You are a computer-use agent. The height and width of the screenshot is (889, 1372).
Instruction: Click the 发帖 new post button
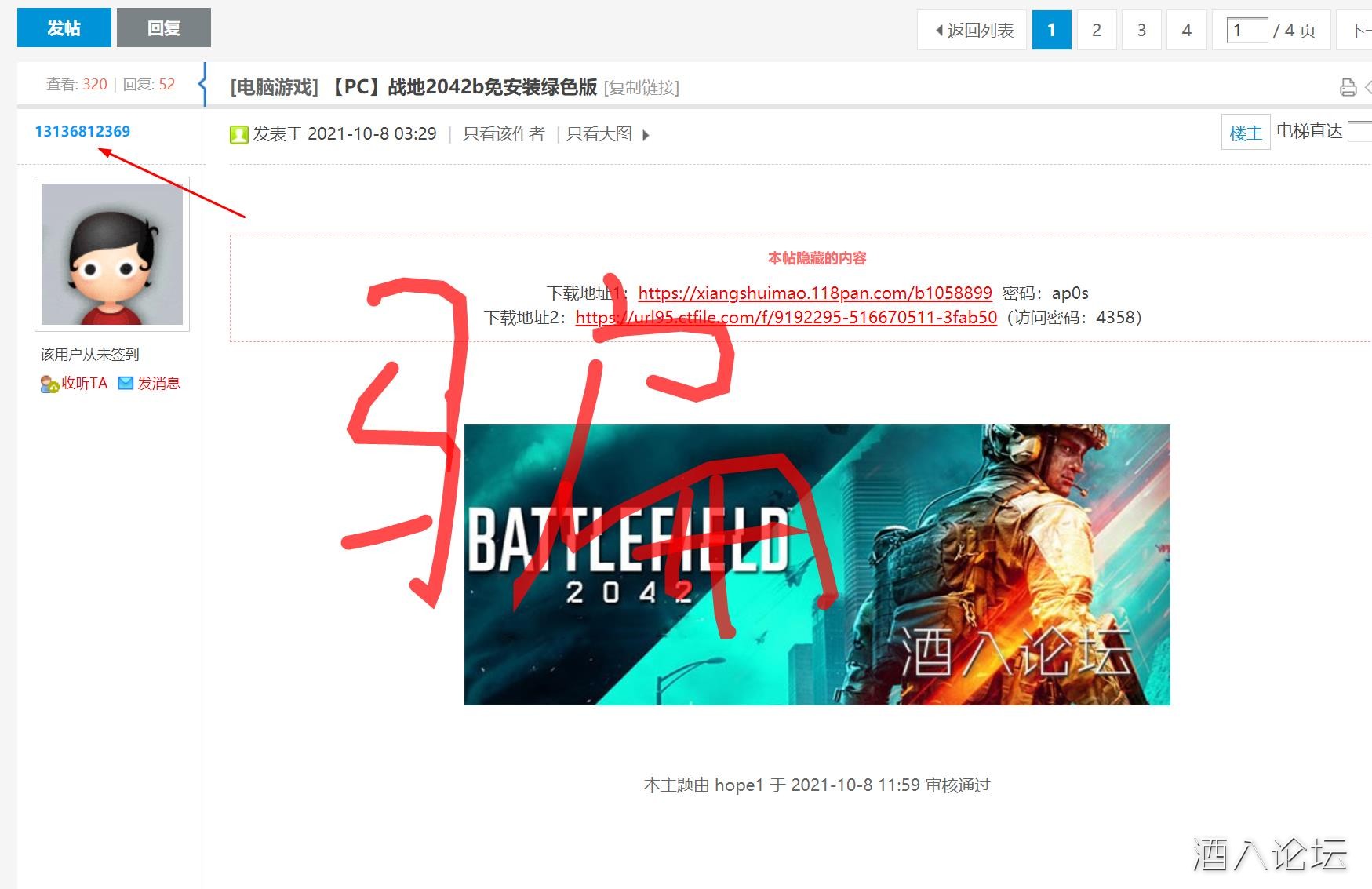tap(64, 28)
